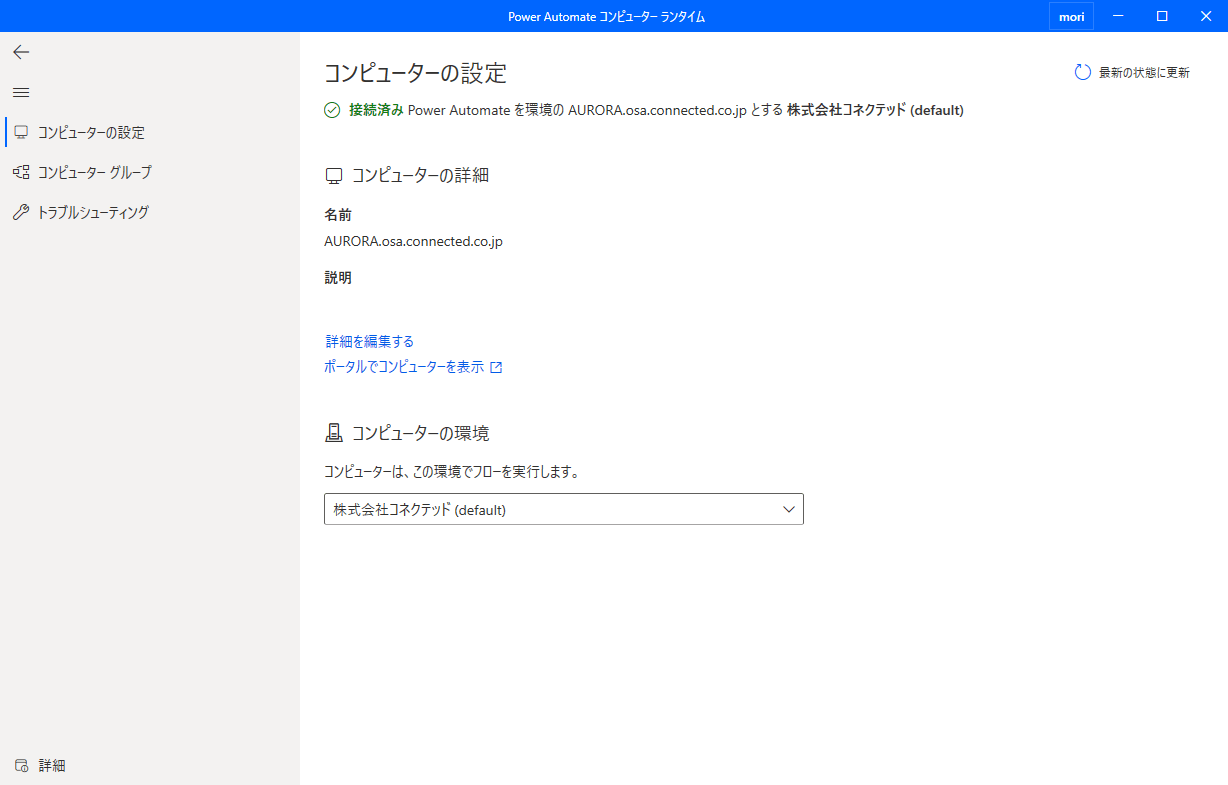This screenshot has width=1228, height=785.
Task: Click the green 接続済み checkmark status icon
Action: coord(332,110)
